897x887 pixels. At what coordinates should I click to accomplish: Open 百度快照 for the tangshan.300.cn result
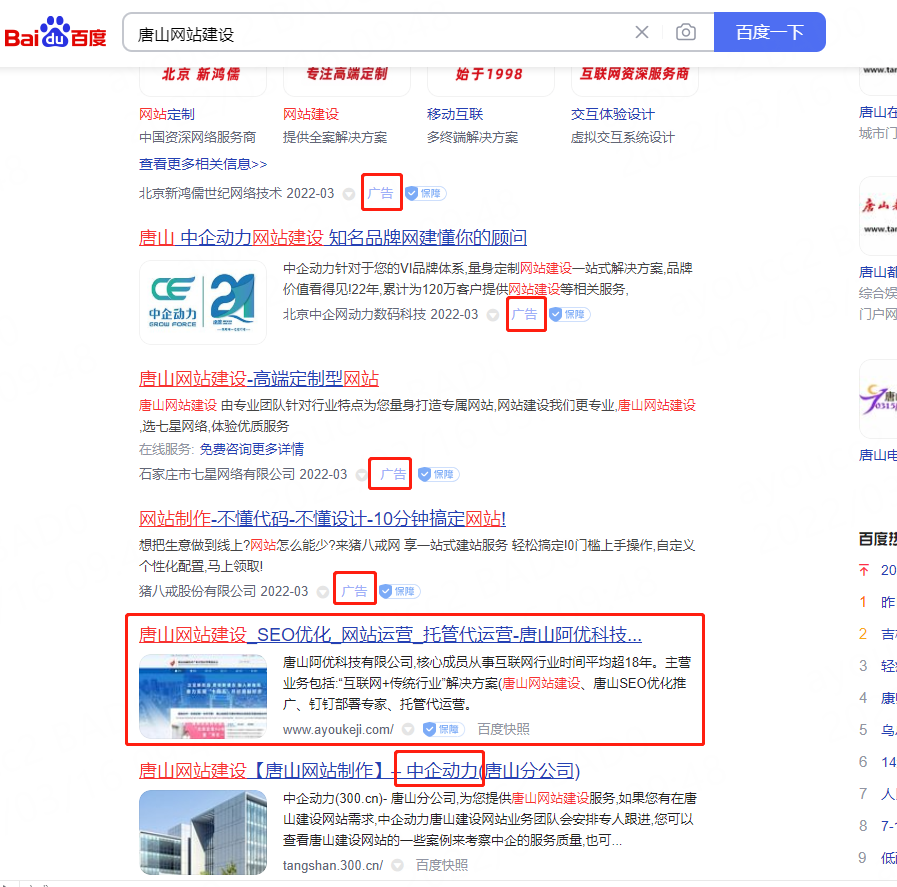[x=442, y=865]
